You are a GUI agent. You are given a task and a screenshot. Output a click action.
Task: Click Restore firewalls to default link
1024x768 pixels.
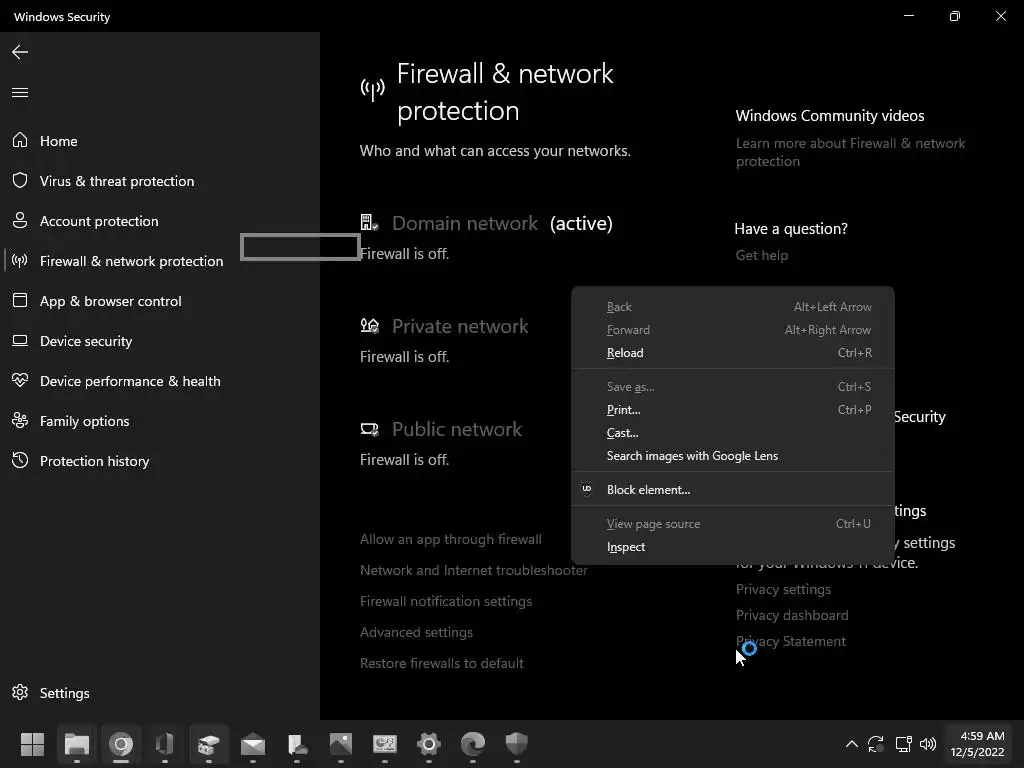[441, 663]
